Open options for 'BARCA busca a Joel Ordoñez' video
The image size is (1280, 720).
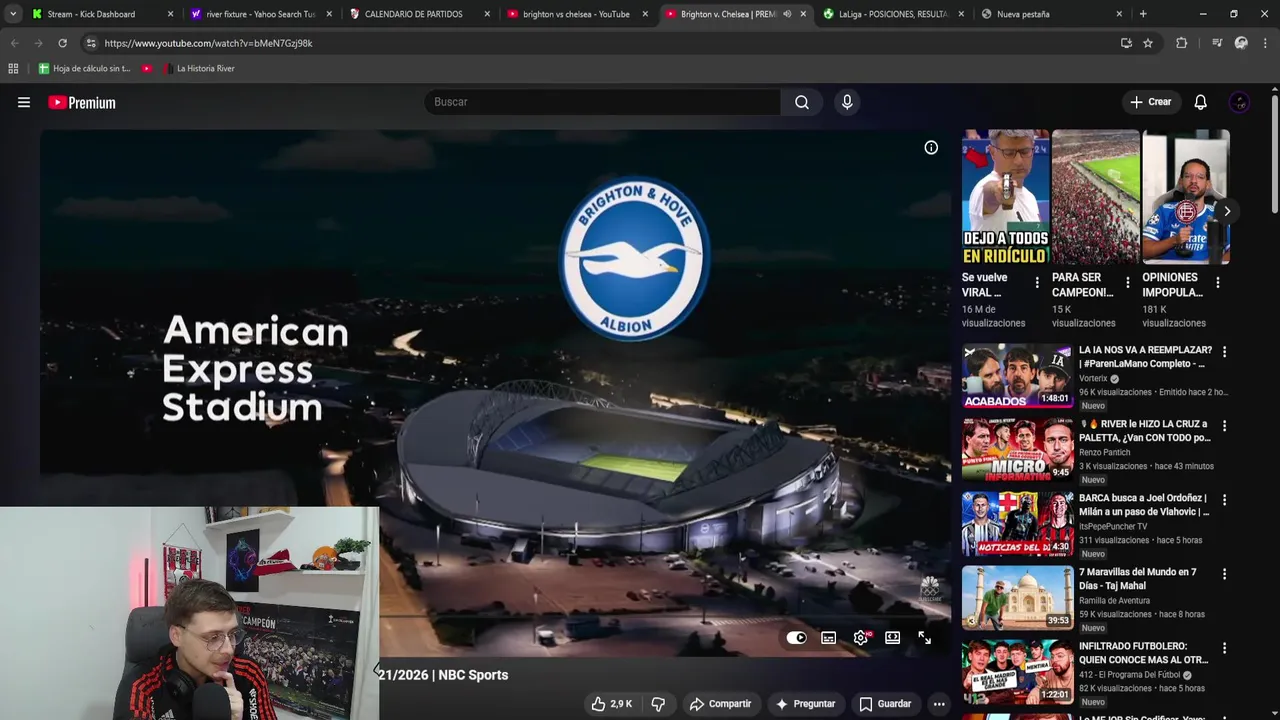(x=1224, y=500)
